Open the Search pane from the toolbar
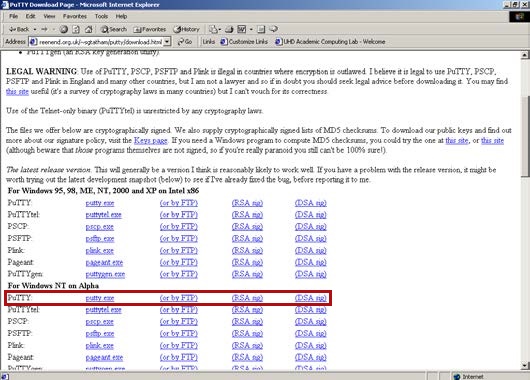 pos(114,29)
